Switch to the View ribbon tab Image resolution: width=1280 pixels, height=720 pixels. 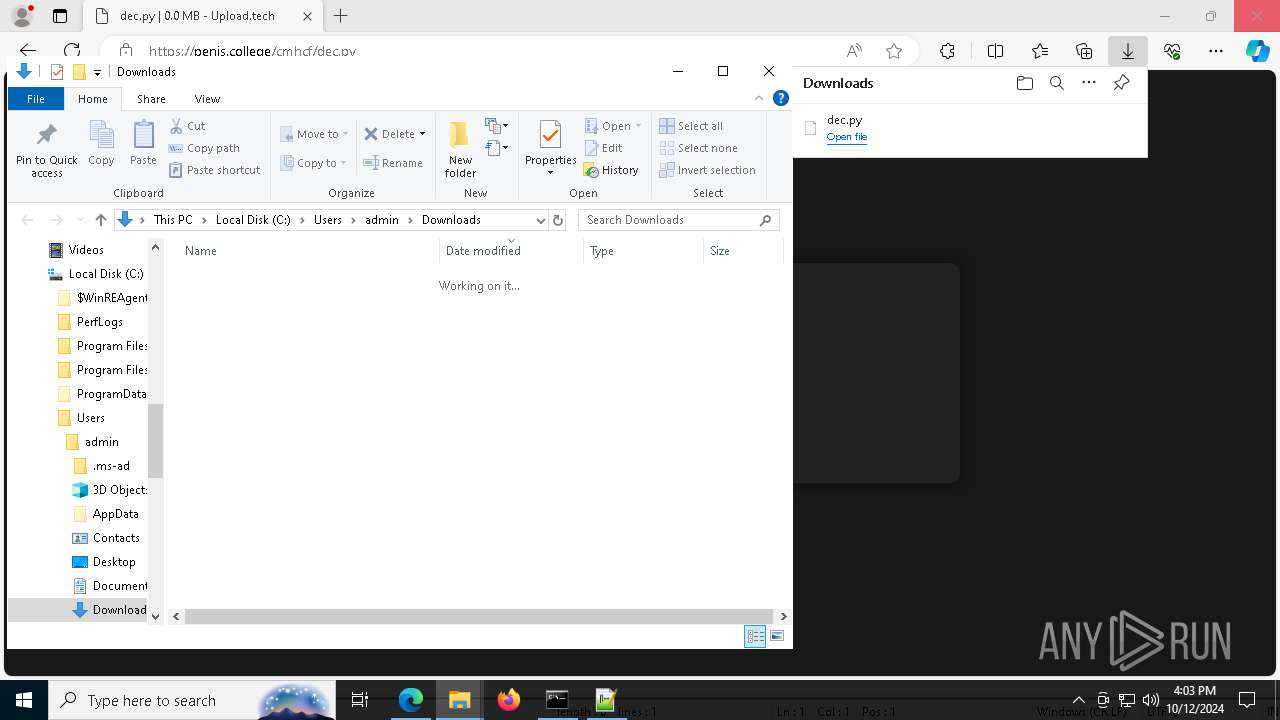207,99
